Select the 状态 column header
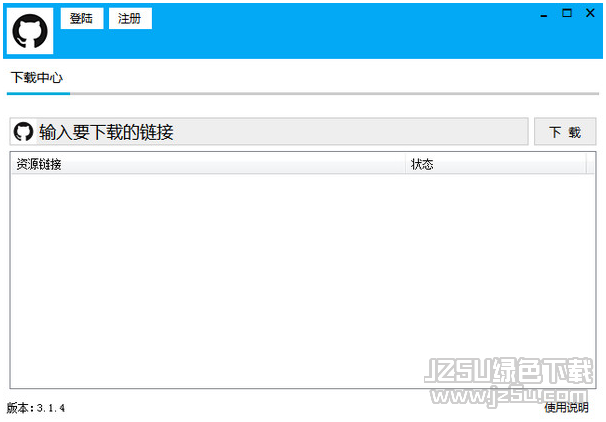606x422 pixels. [496, 164]
